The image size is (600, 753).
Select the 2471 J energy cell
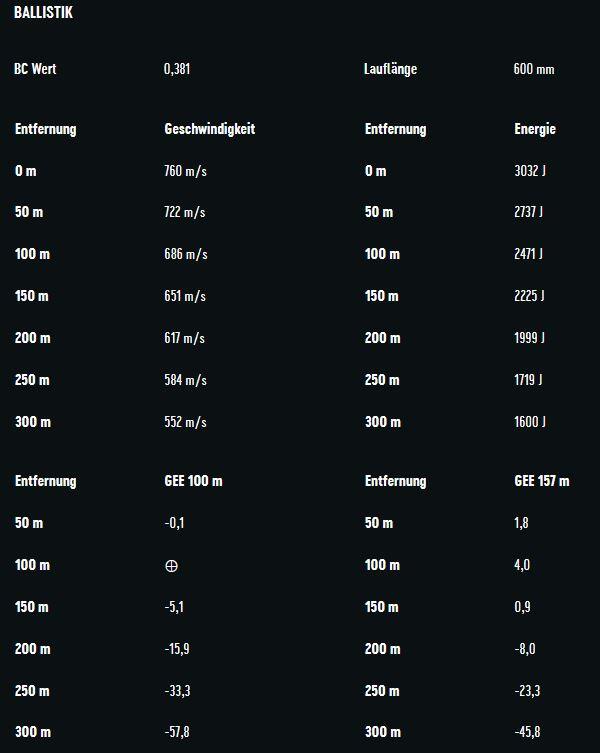(528, 254)
